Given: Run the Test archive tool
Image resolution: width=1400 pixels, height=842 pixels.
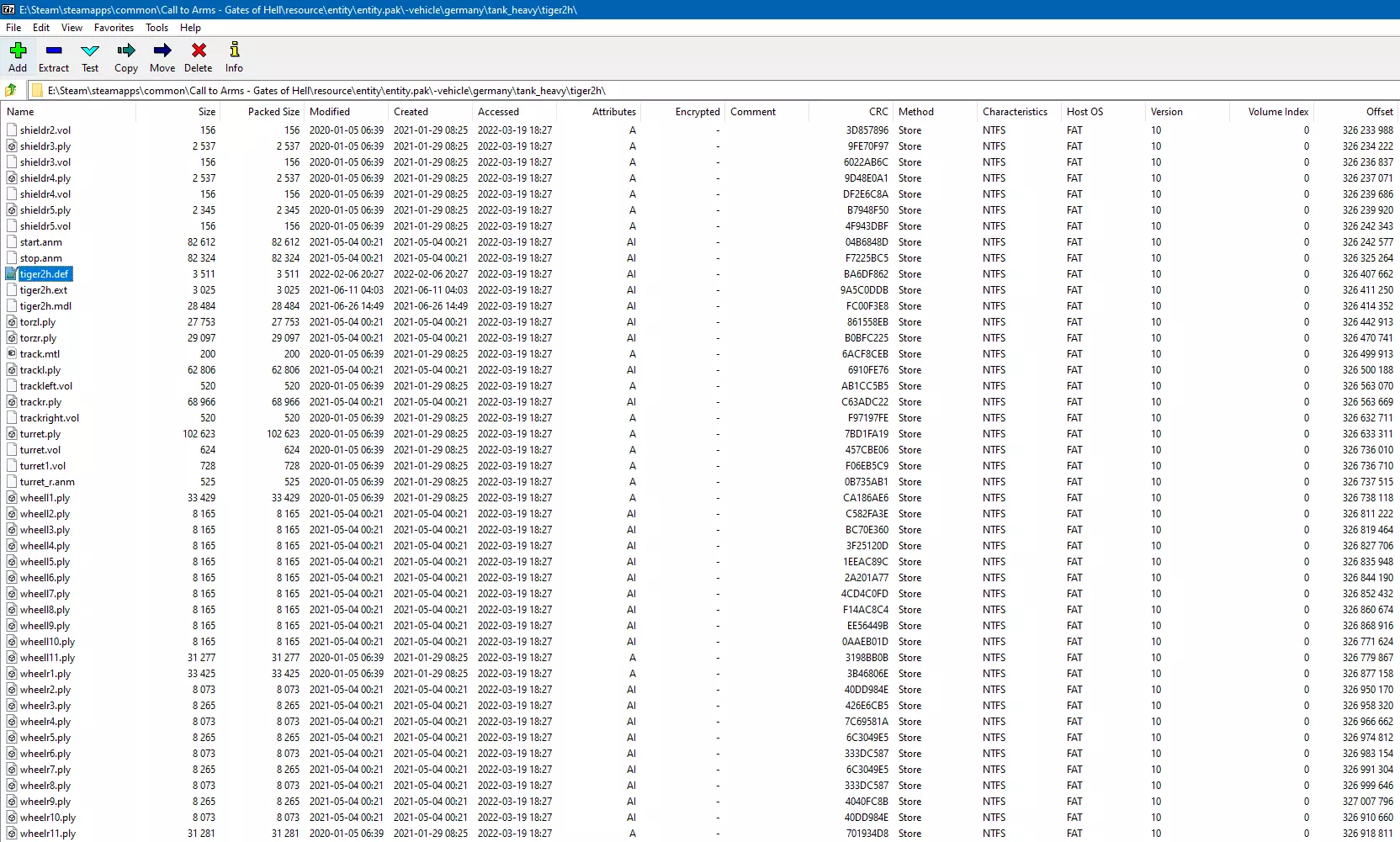Looking at the screenshot, I should [x=90, y=50].
